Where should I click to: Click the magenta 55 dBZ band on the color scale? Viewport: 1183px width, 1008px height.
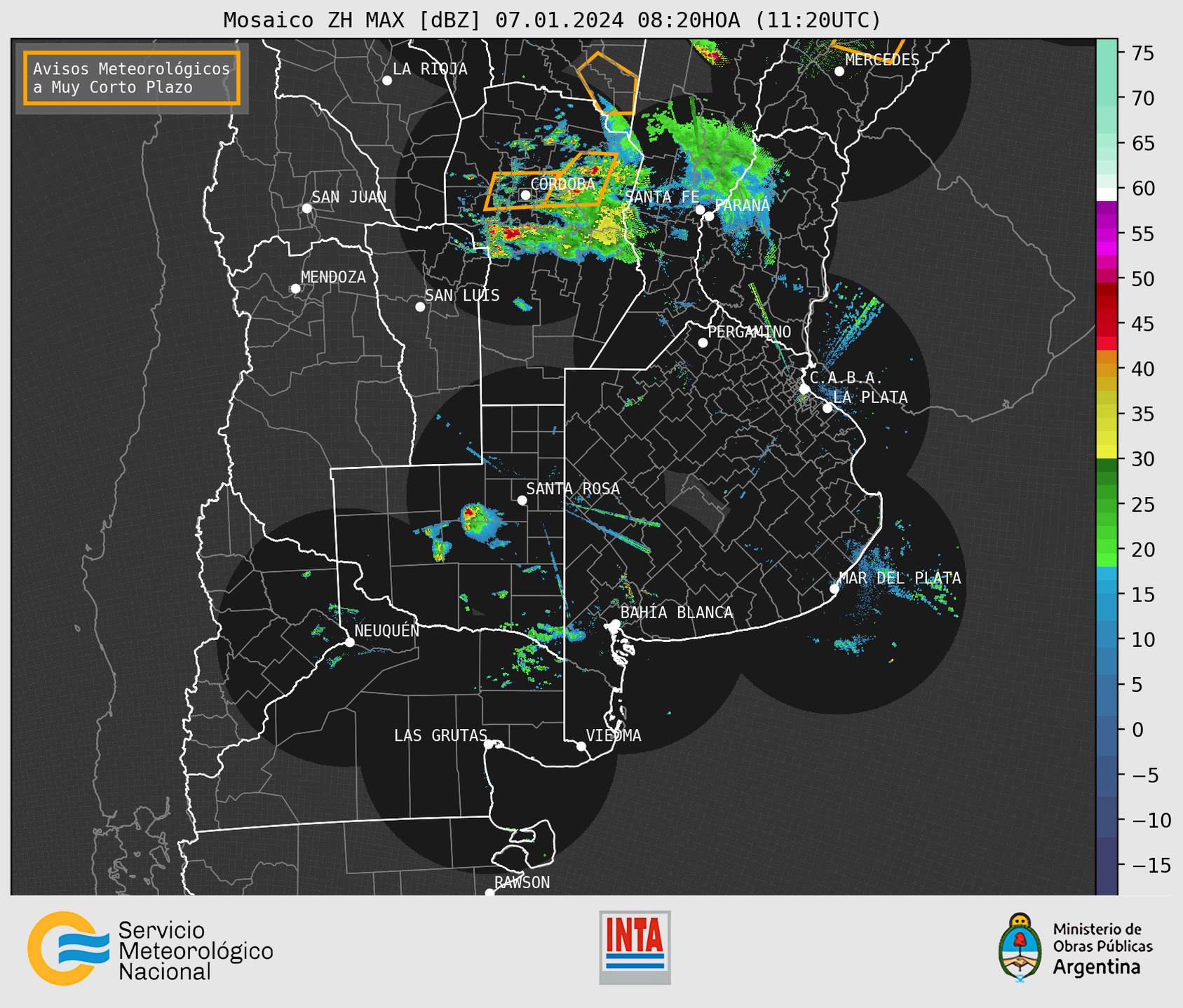click(x=1107, y=234)
